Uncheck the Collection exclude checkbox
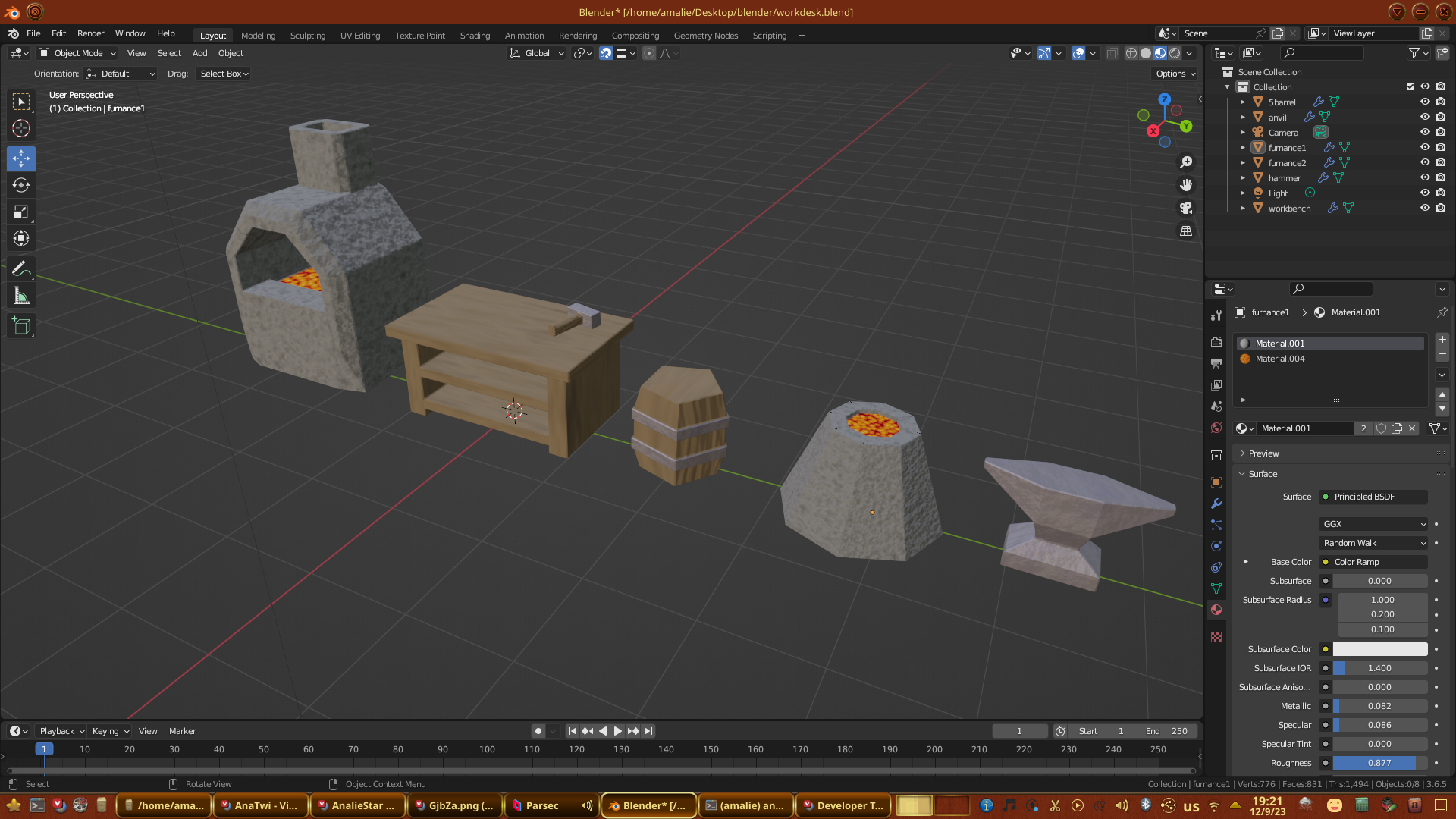 (1410, 86)
